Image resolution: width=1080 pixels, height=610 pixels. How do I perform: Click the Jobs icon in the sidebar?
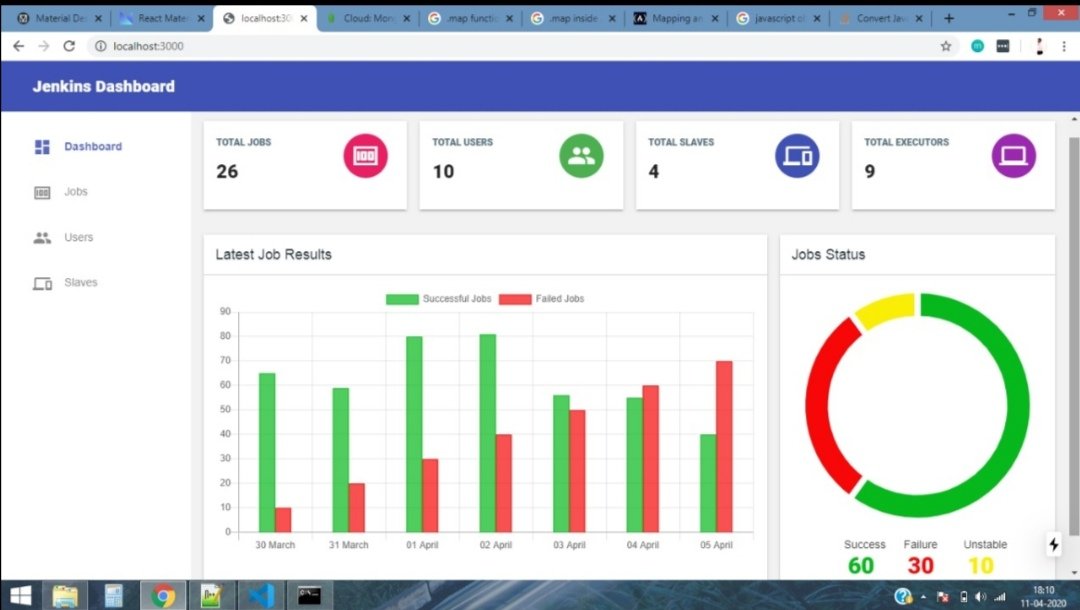tap(42, 192)
